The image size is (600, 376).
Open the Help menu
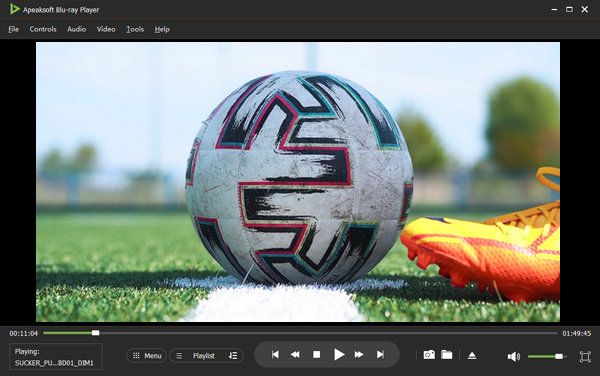[162, 29]
